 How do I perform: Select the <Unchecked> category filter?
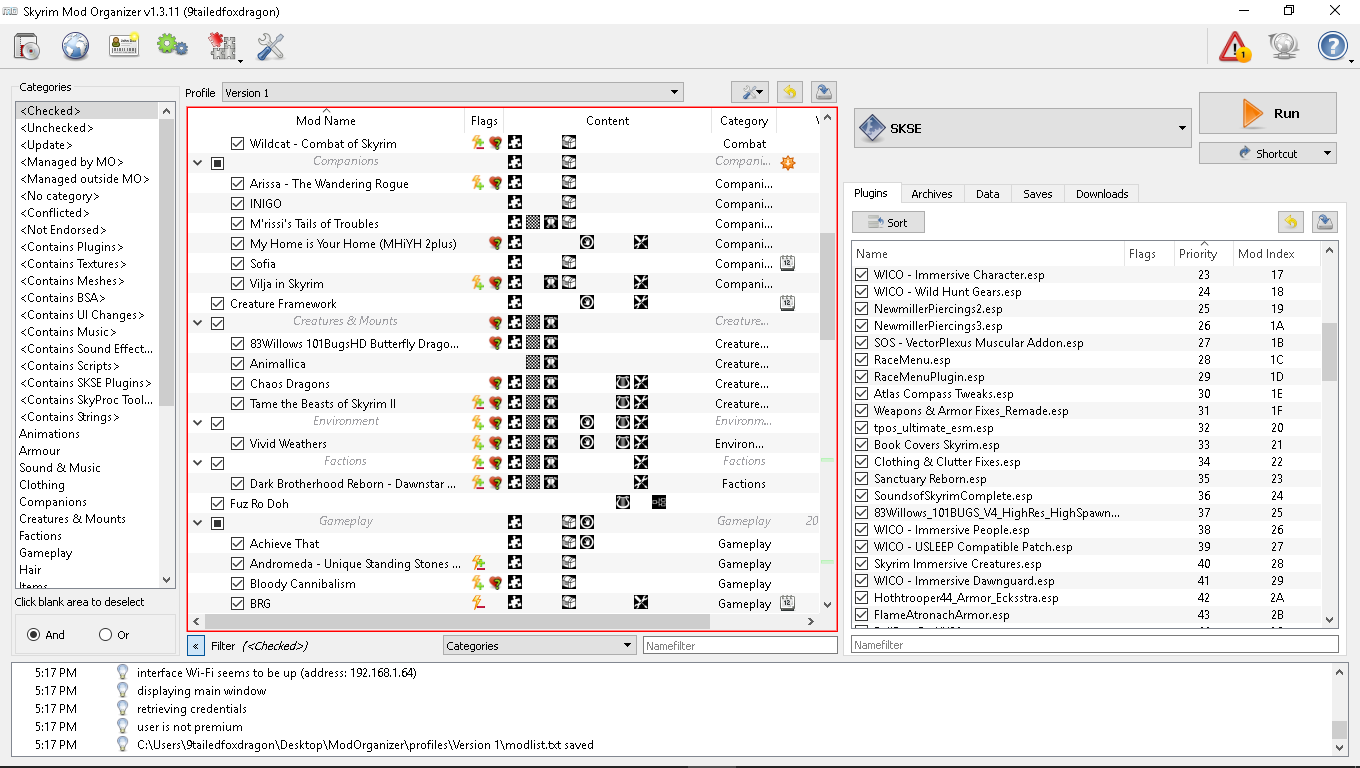tap(56, 128)
